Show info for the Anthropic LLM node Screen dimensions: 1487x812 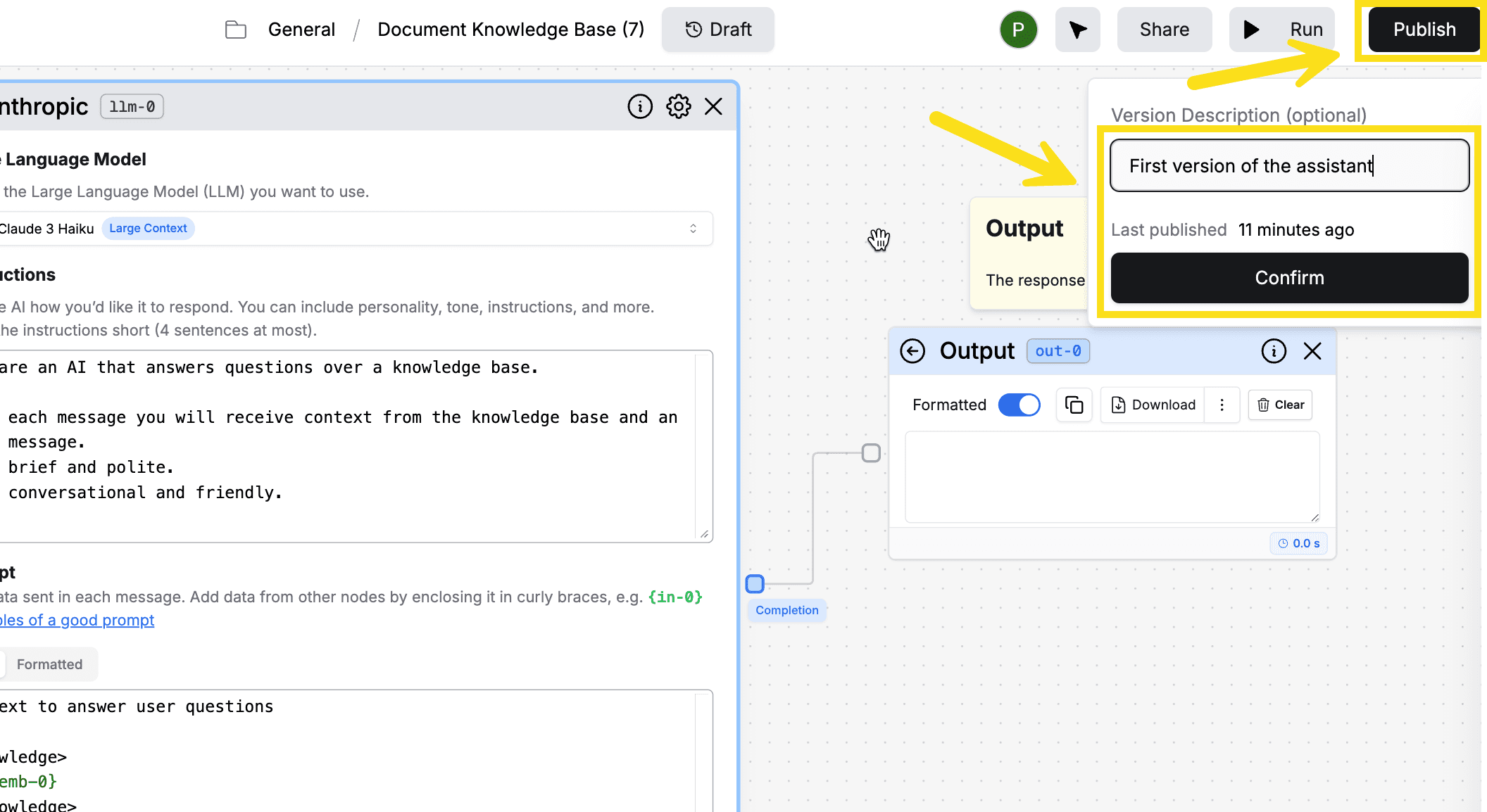click(640, 106)
